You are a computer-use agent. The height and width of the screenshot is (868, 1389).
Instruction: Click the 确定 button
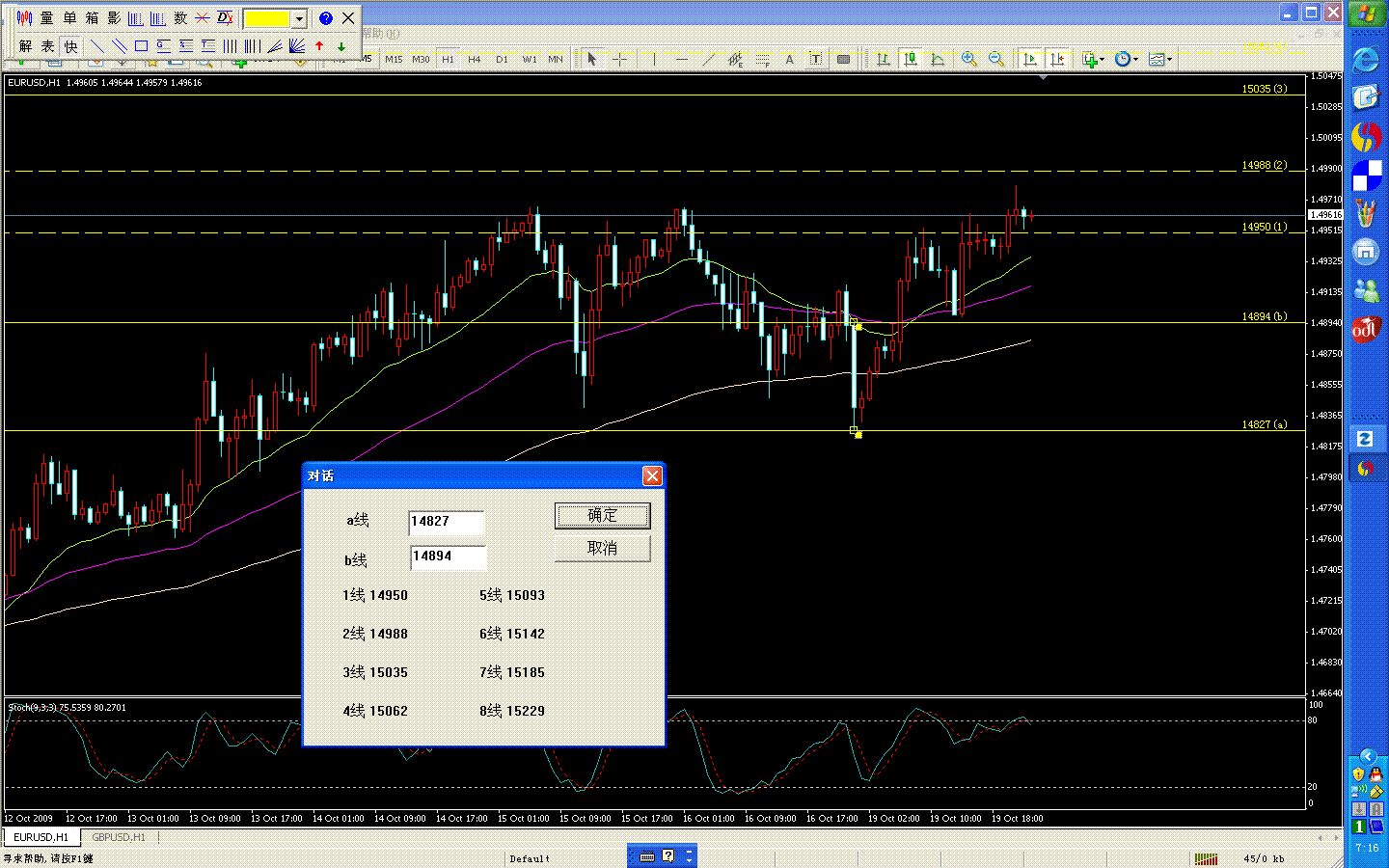(603, 515)
